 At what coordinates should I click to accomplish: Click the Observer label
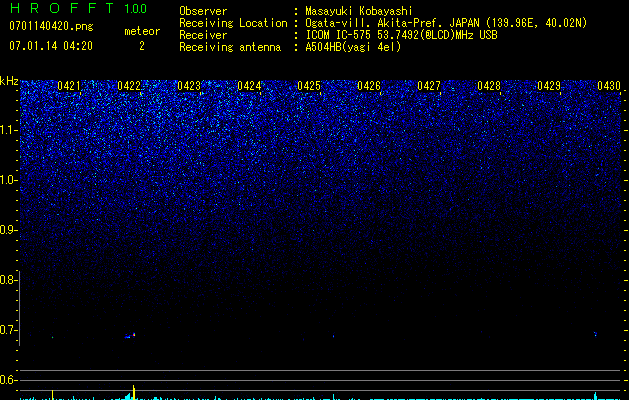click(x=203, y=11)
